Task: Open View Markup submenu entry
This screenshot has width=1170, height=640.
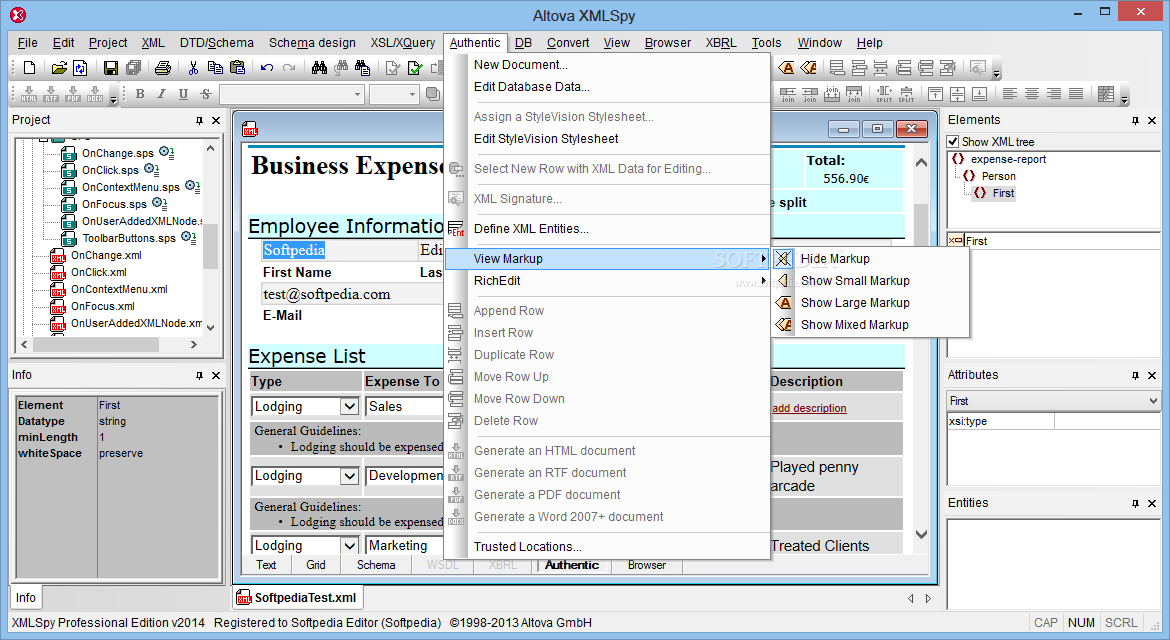Action: pyautogui.click(x=607, y=259)
